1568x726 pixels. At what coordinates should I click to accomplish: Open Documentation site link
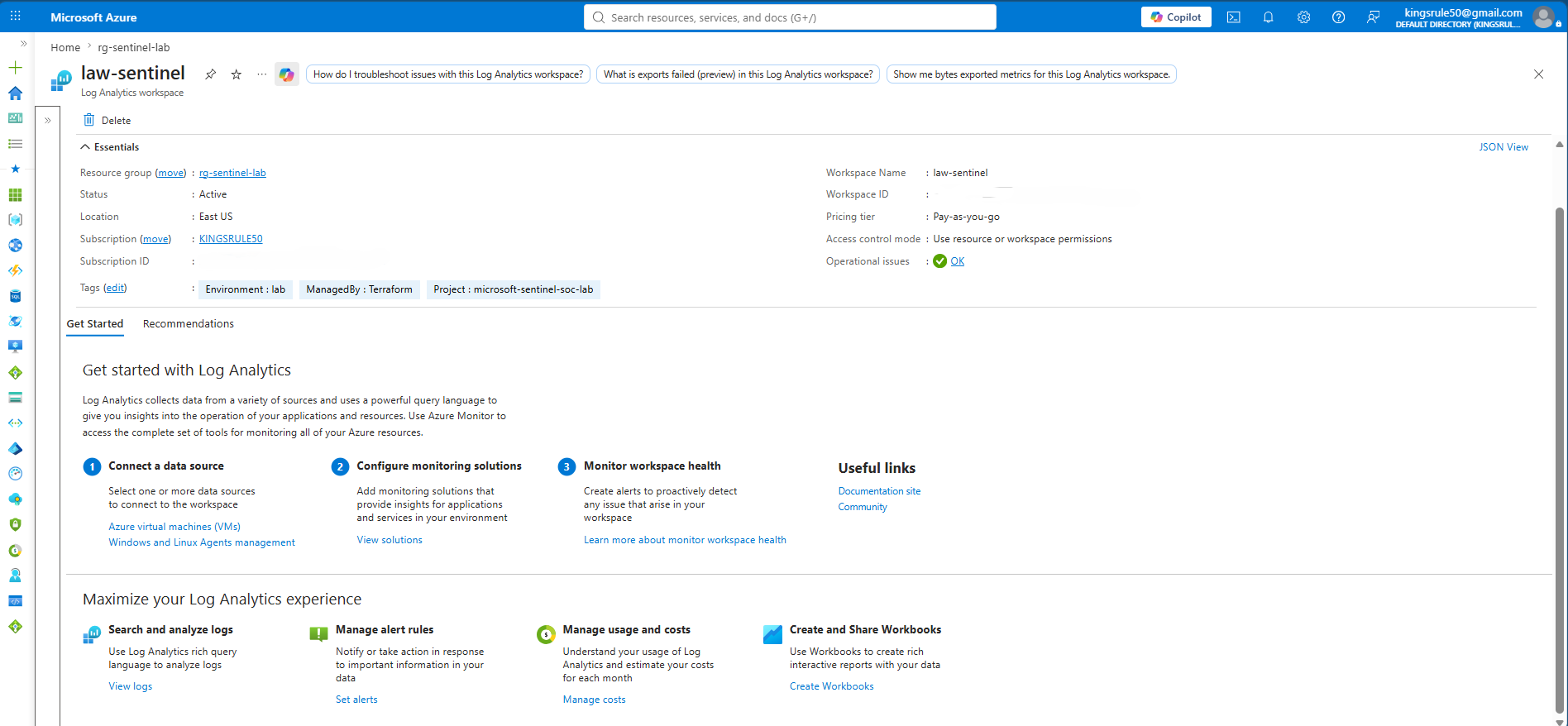pos(879,491)
